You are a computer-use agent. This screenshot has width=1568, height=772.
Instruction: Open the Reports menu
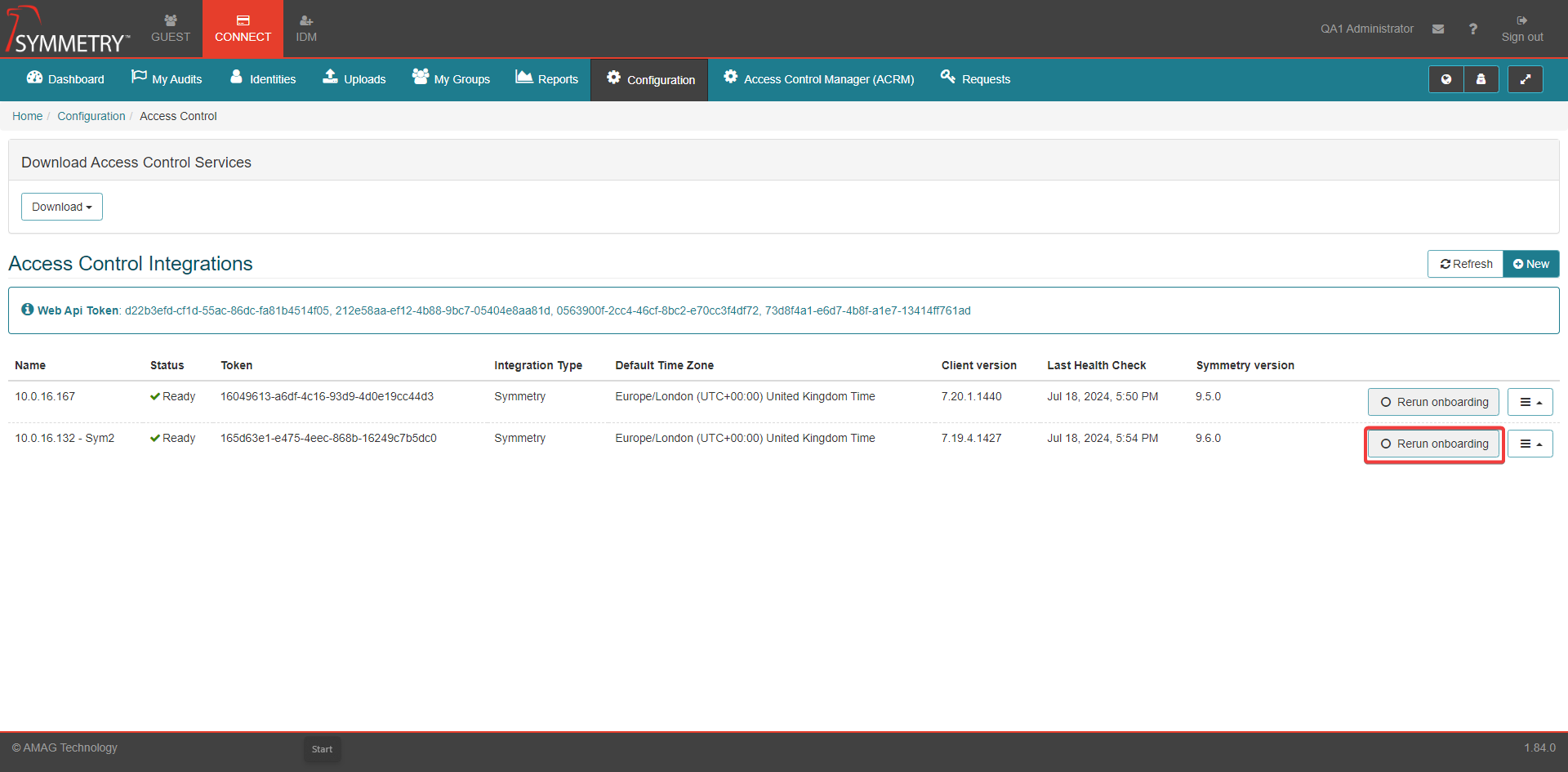546,79
